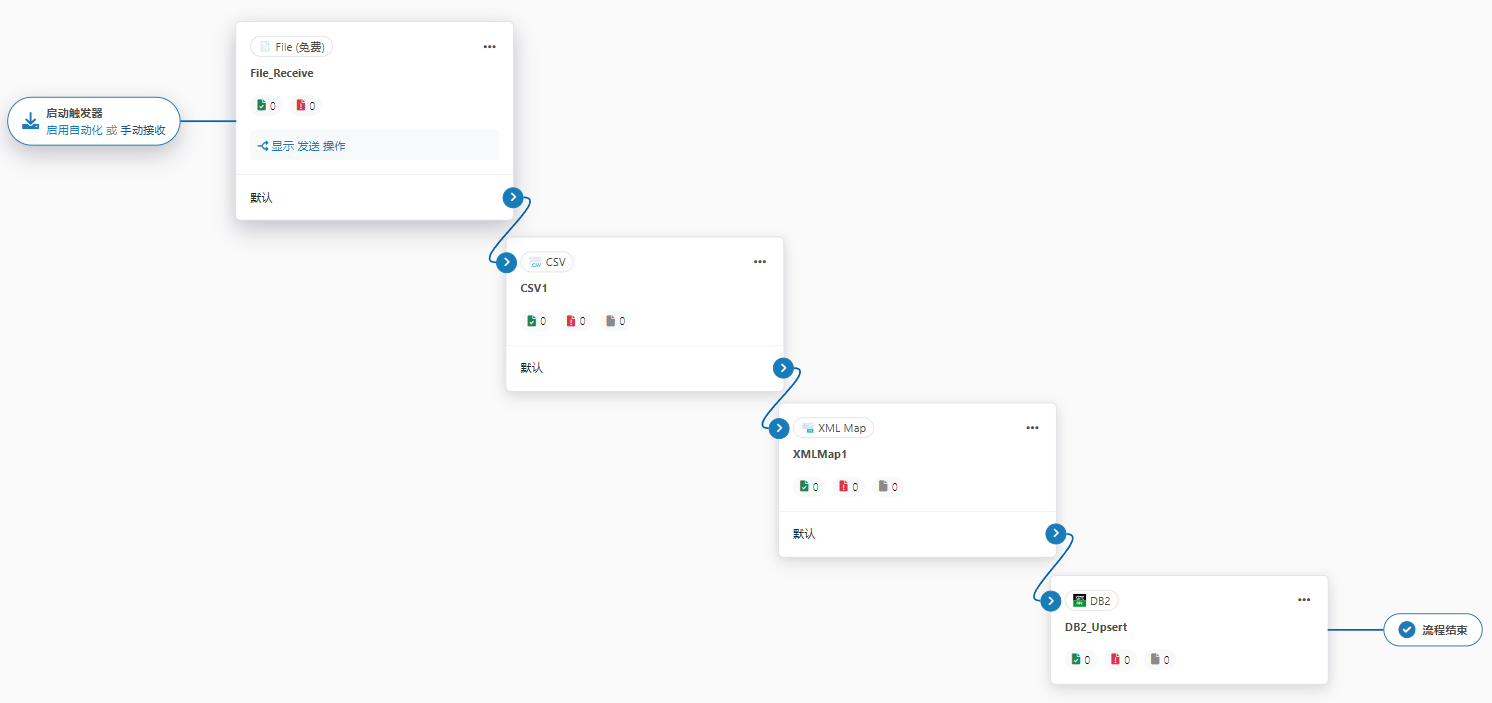Click the download icon on the start trigger
Viewport: 1492px width, 703px height.
tap(30, 121)
